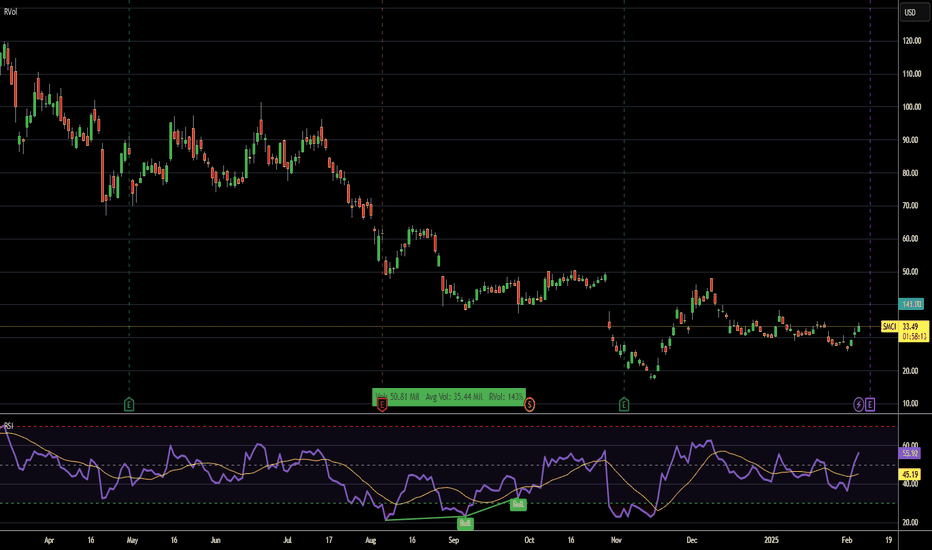Open the green earnings marker near May
The width and height of the screenshot is (932, 550).
tap(129, 405)
